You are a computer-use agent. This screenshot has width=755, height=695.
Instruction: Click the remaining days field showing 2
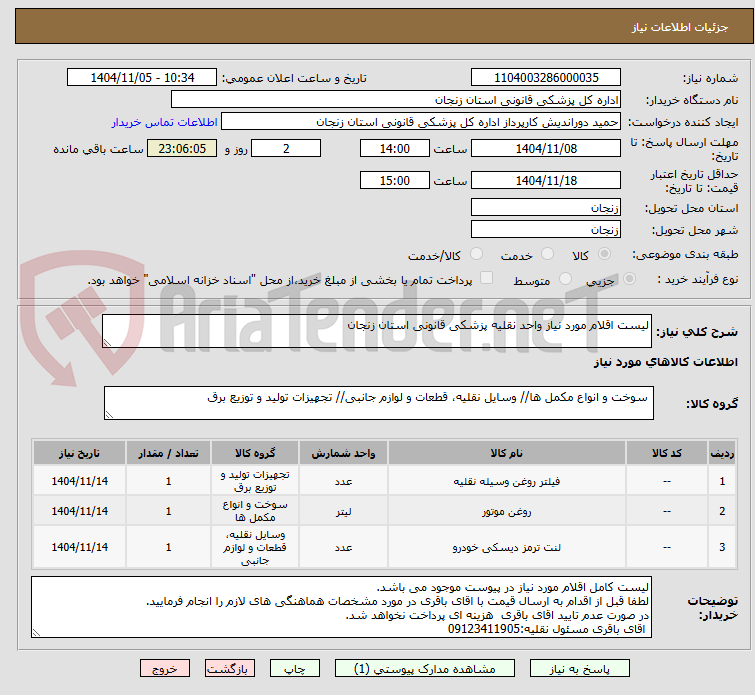[x=286, y=148]
